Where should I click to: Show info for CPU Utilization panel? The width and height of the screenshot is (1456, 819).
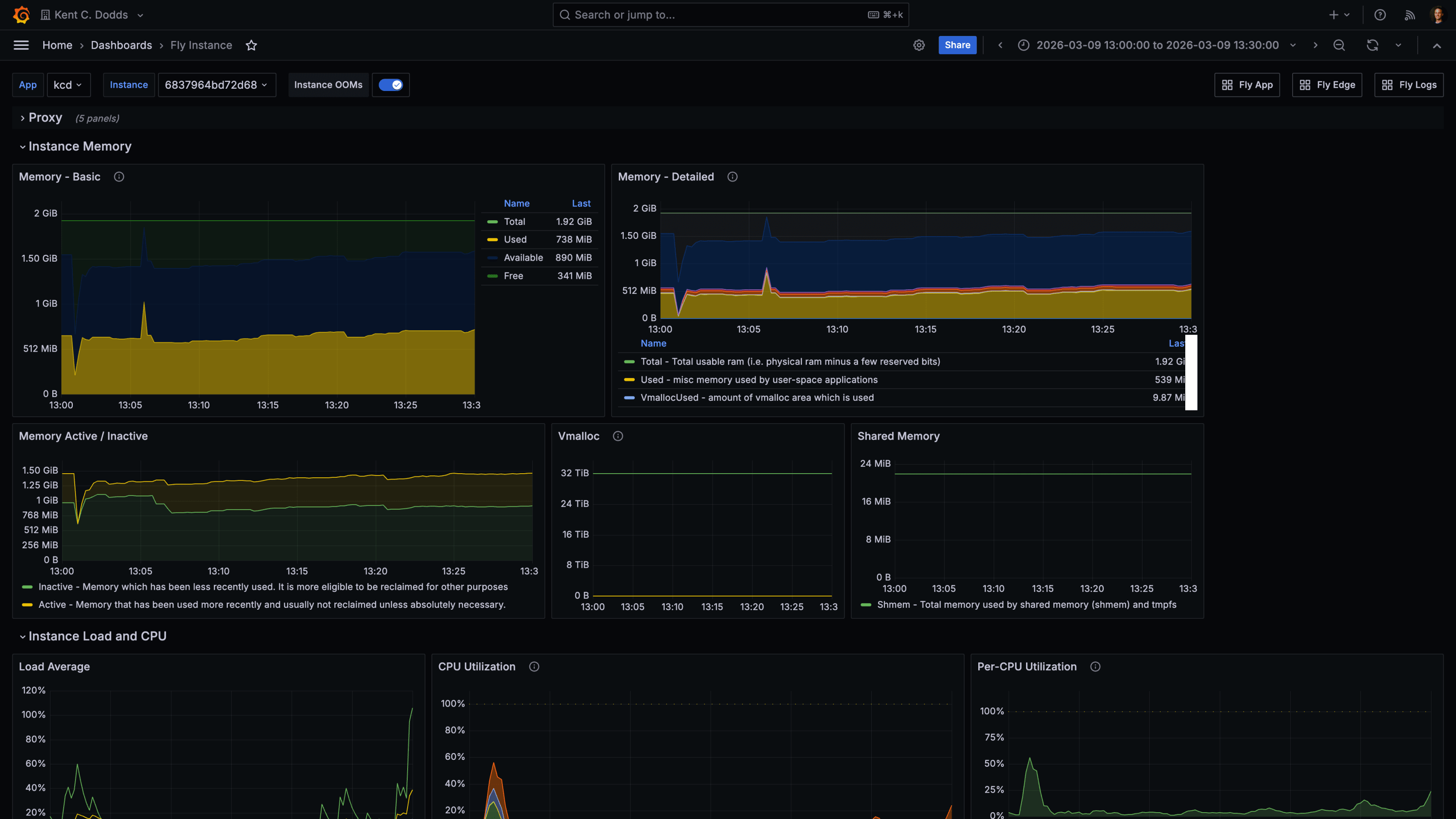click(x=534, y=667)
